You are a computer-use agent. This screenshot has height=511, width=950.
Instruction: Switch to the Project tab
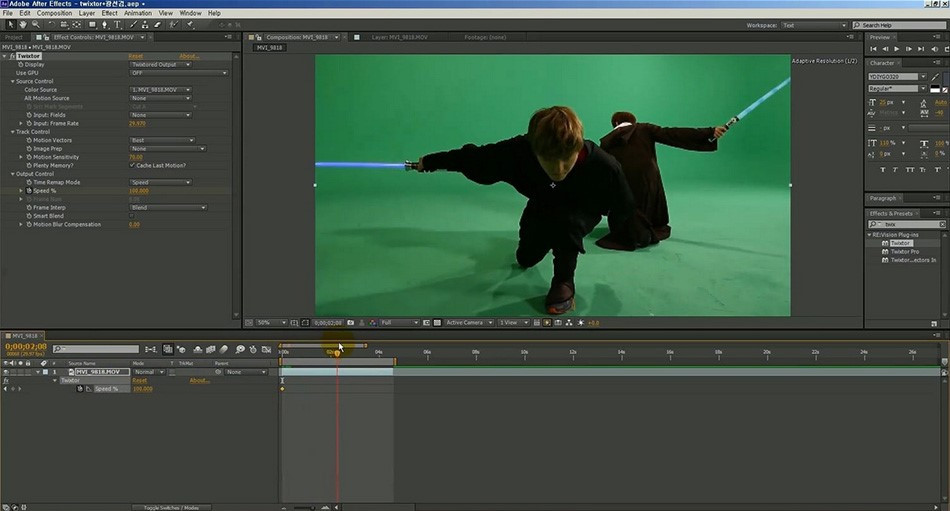pos(13,37)
